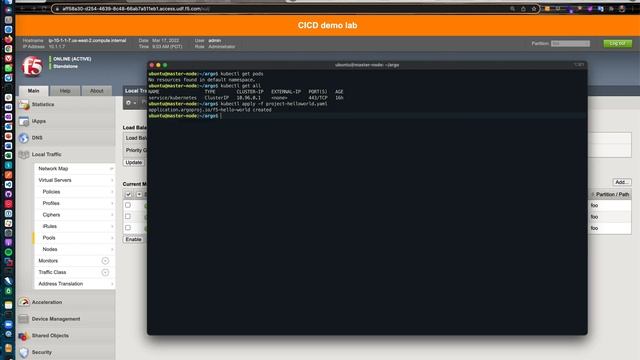
Task: Open the iApps section label
Action: (39, 121)
